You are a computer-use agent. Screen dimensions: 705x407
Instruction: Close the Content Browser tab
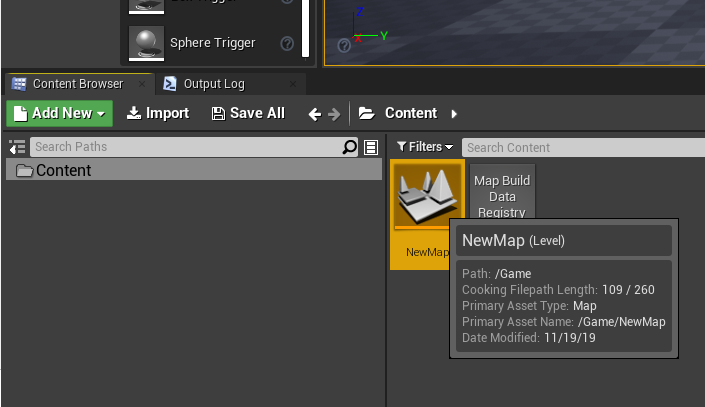click(142, 84)
